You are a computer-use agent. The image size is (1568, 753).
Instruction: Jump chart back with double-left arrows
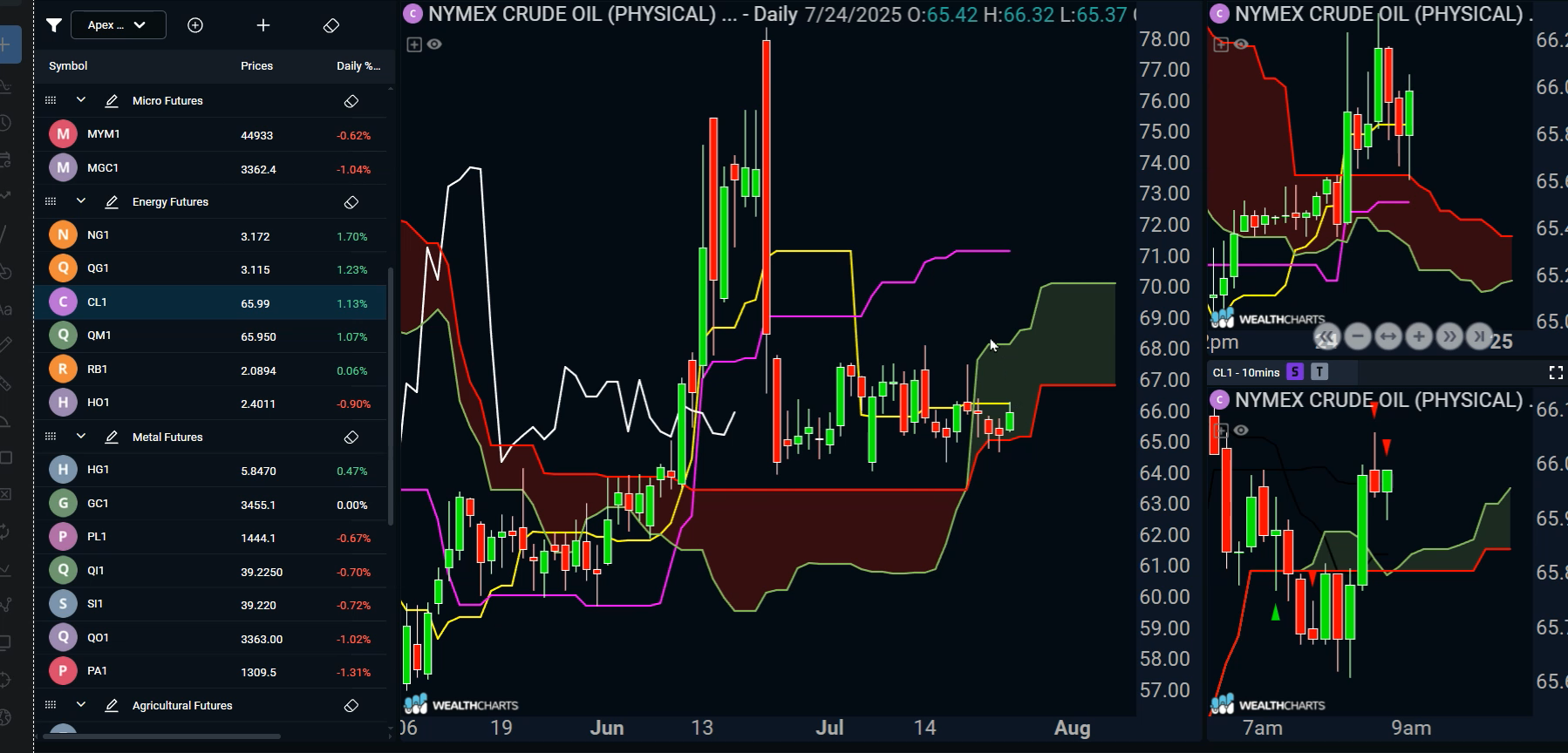[x=1326, y=336]
